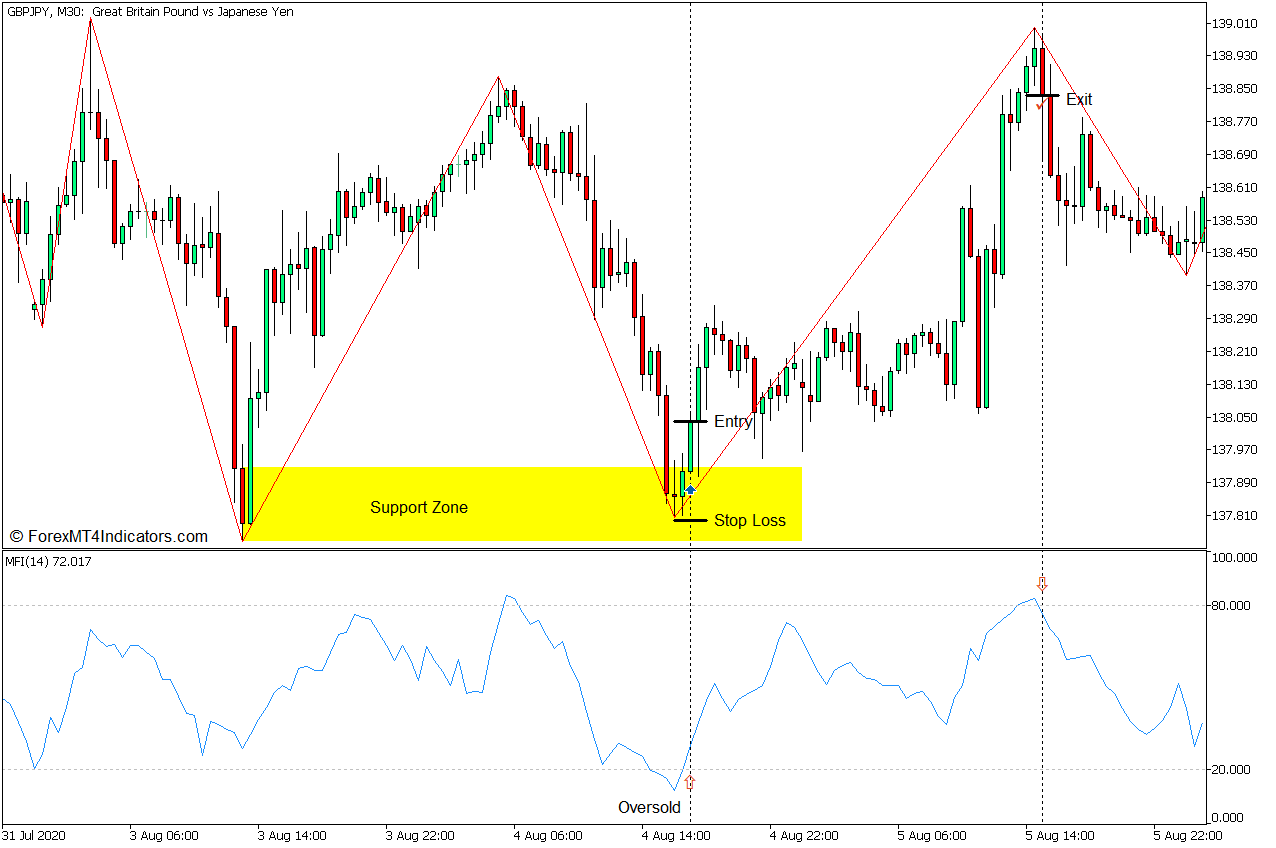Click the 'Exit' text label
Screen dimensions: 1276x848
[x=1079, y=99]
